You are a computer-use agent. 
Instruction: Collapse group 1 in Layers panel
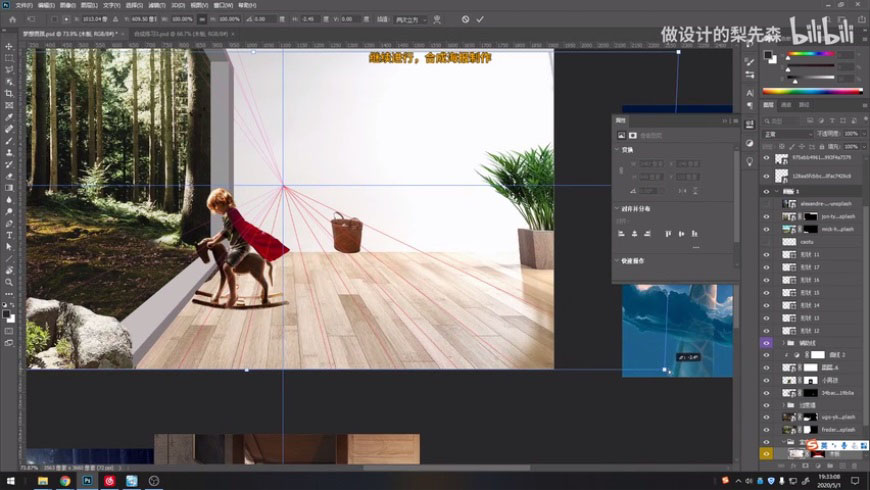777,191
